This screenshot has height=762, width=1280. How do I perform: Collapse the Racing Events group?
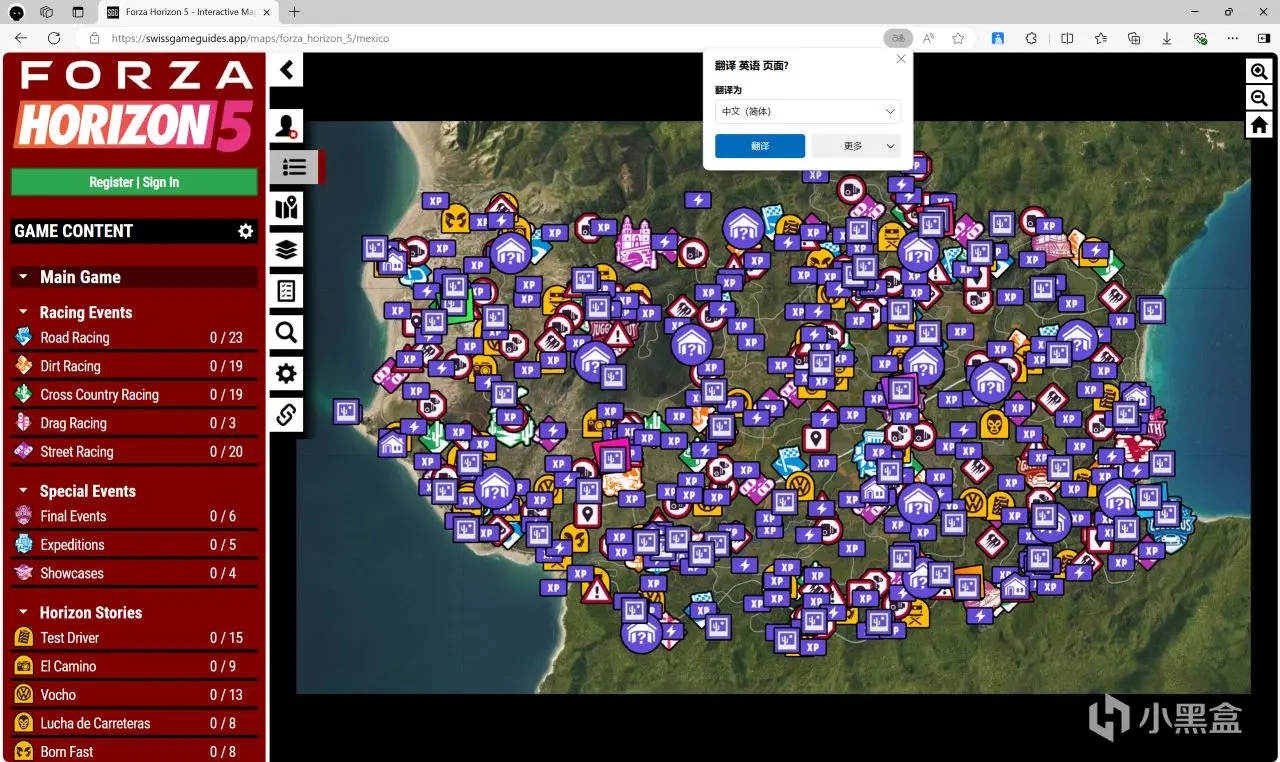coord(23,312)
